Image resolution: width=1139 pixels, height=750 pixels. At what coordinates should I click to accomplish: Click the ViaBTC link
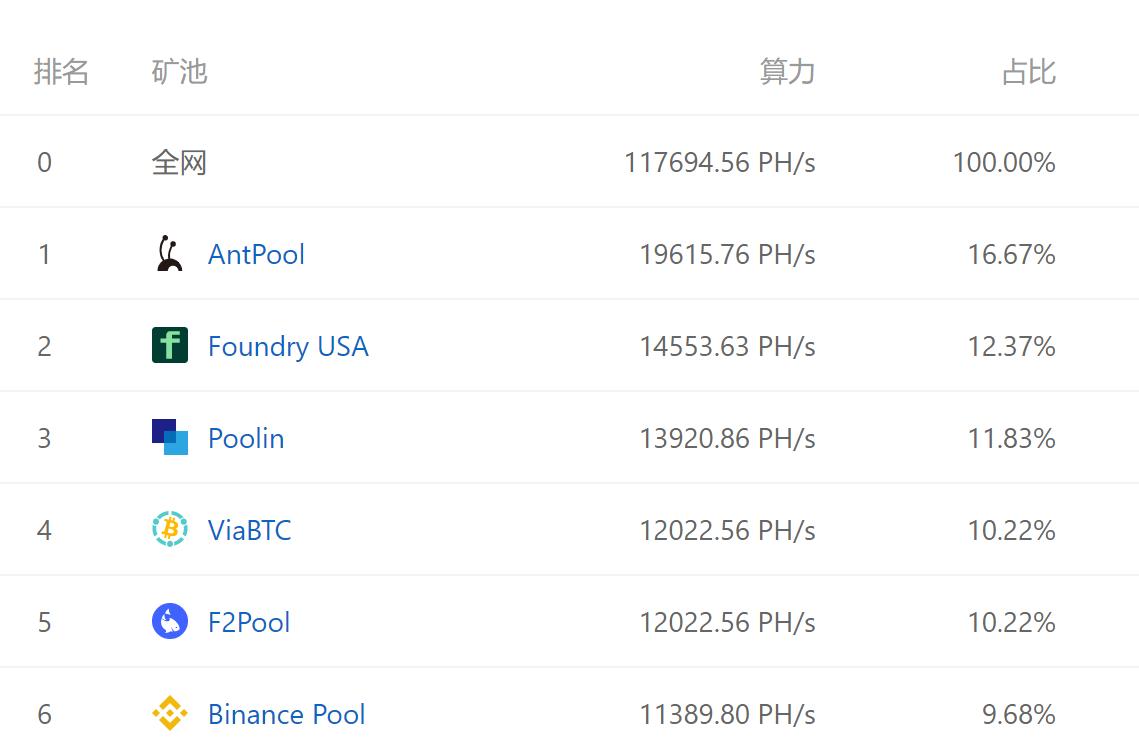[x=249, y=531]
